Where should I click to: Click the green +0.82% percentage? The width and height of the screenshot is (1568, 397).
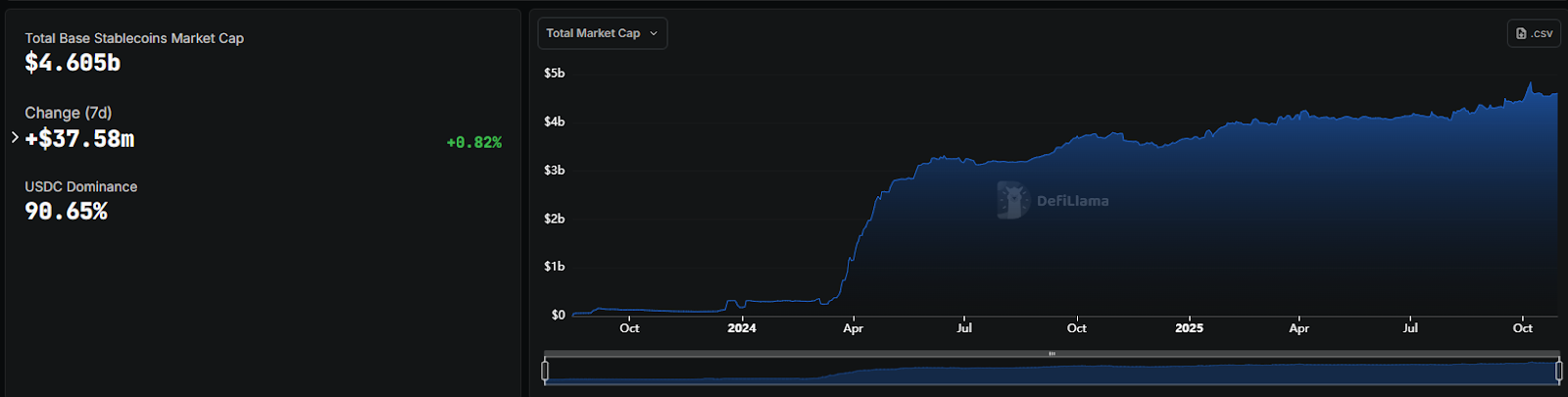473,143
